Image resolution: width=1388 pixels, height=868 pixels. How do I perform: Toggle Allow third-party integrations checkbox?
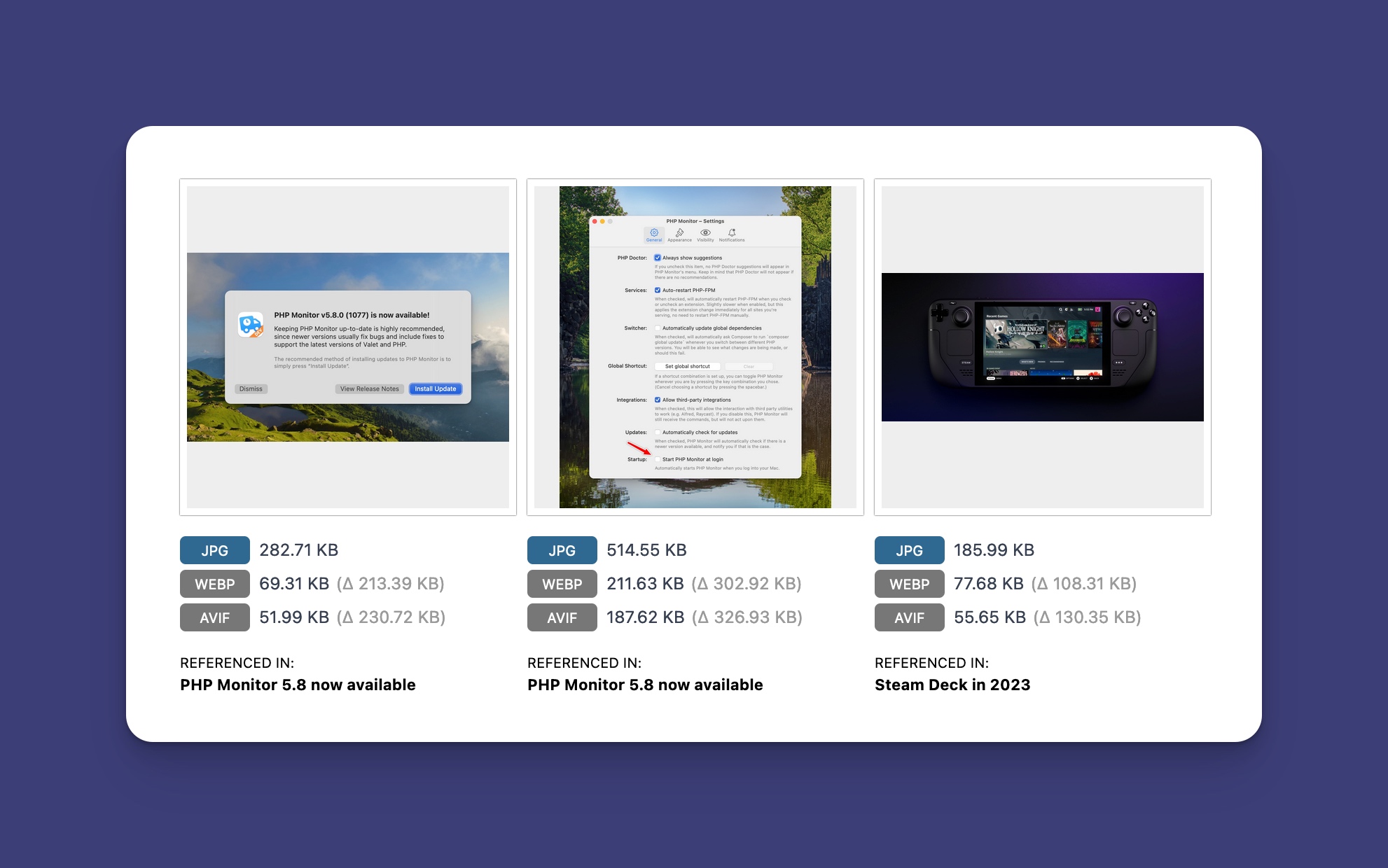click(x=658, y=400)
